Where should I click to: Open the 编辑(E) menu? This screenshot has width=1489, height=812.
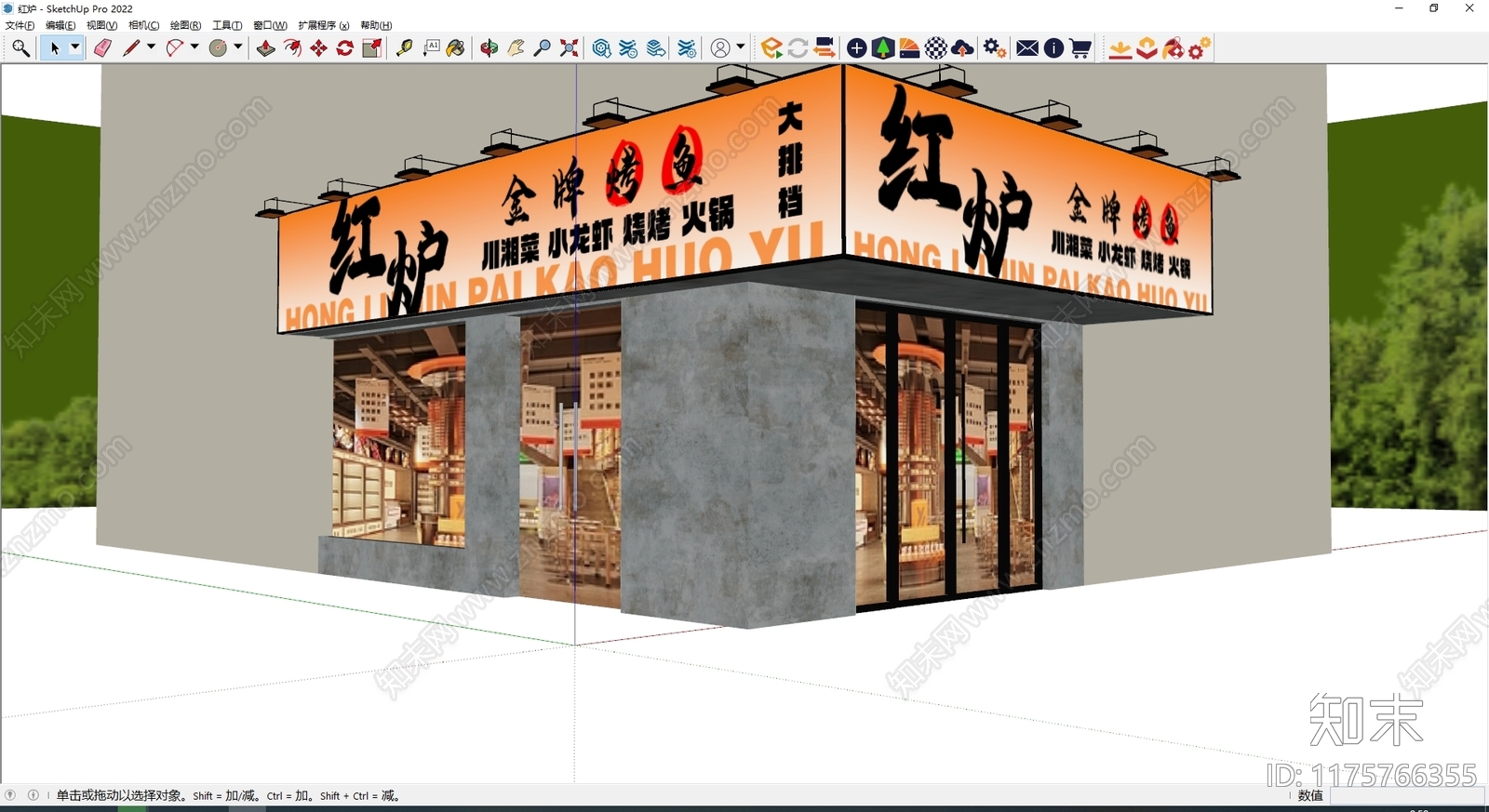(x=60, y=25)
